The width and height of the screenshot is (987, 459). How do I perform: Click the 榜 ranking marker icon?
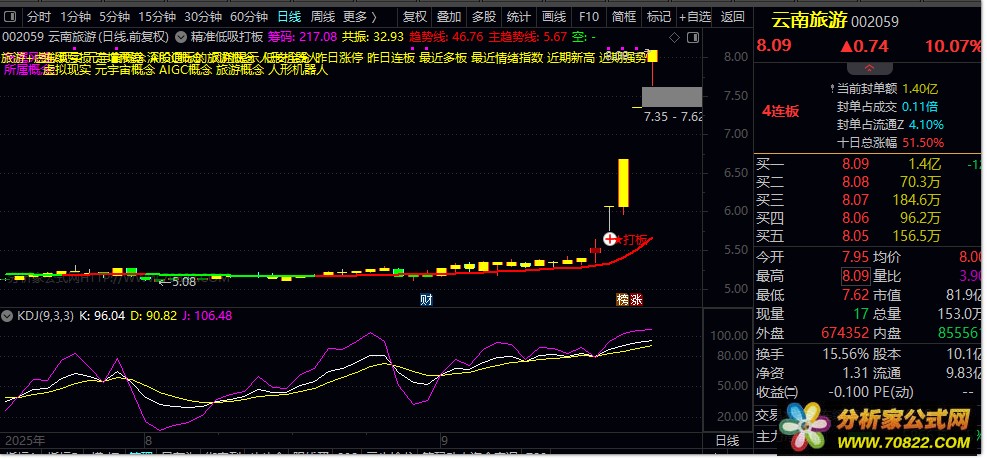[621, 299]
